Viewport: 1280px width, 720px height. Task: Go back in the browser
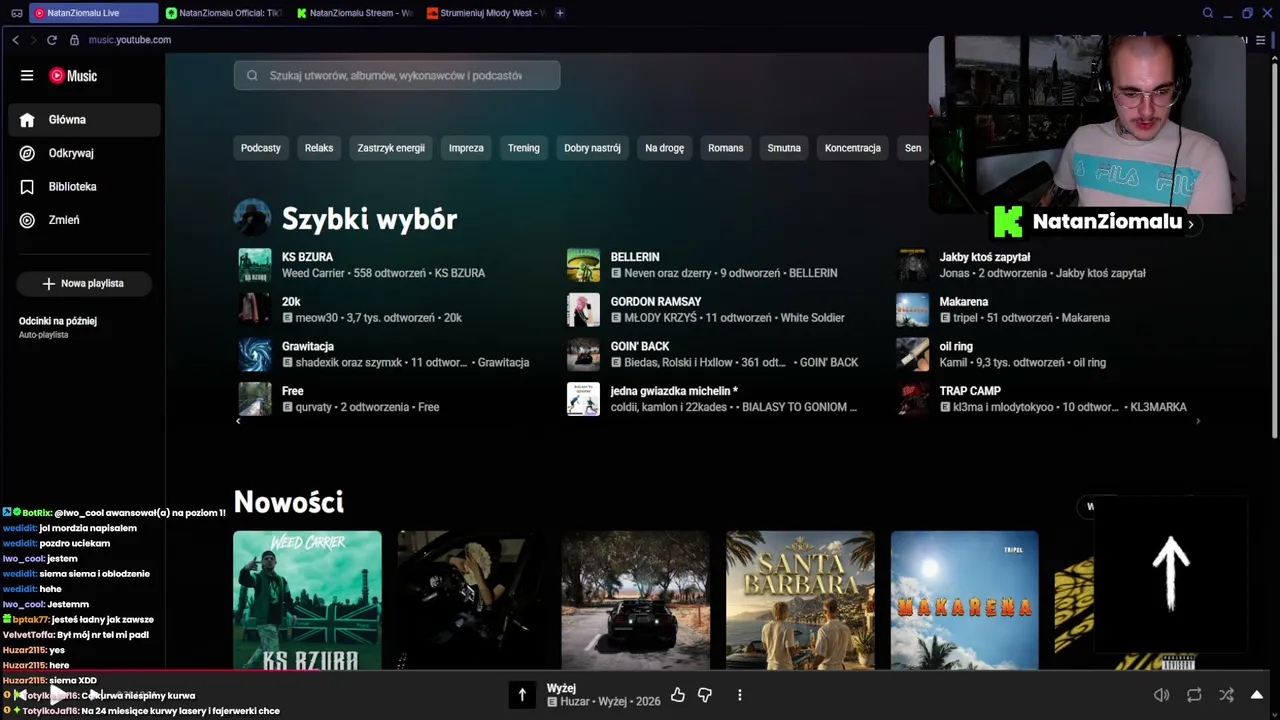[15, 40]
